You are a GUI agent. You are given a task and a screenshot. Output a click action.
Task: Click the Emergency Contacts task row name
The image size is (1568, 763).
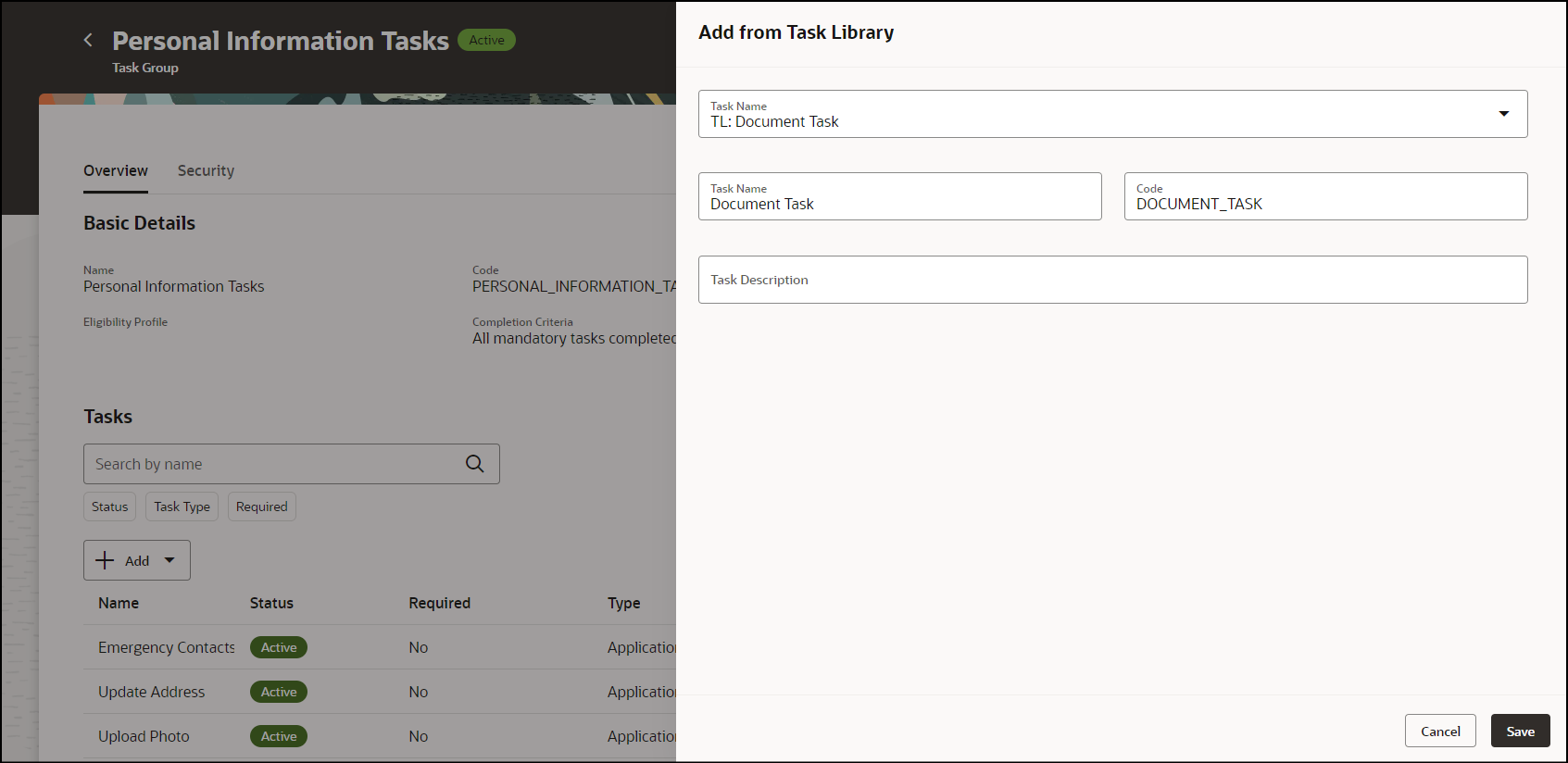click(167, 647)
